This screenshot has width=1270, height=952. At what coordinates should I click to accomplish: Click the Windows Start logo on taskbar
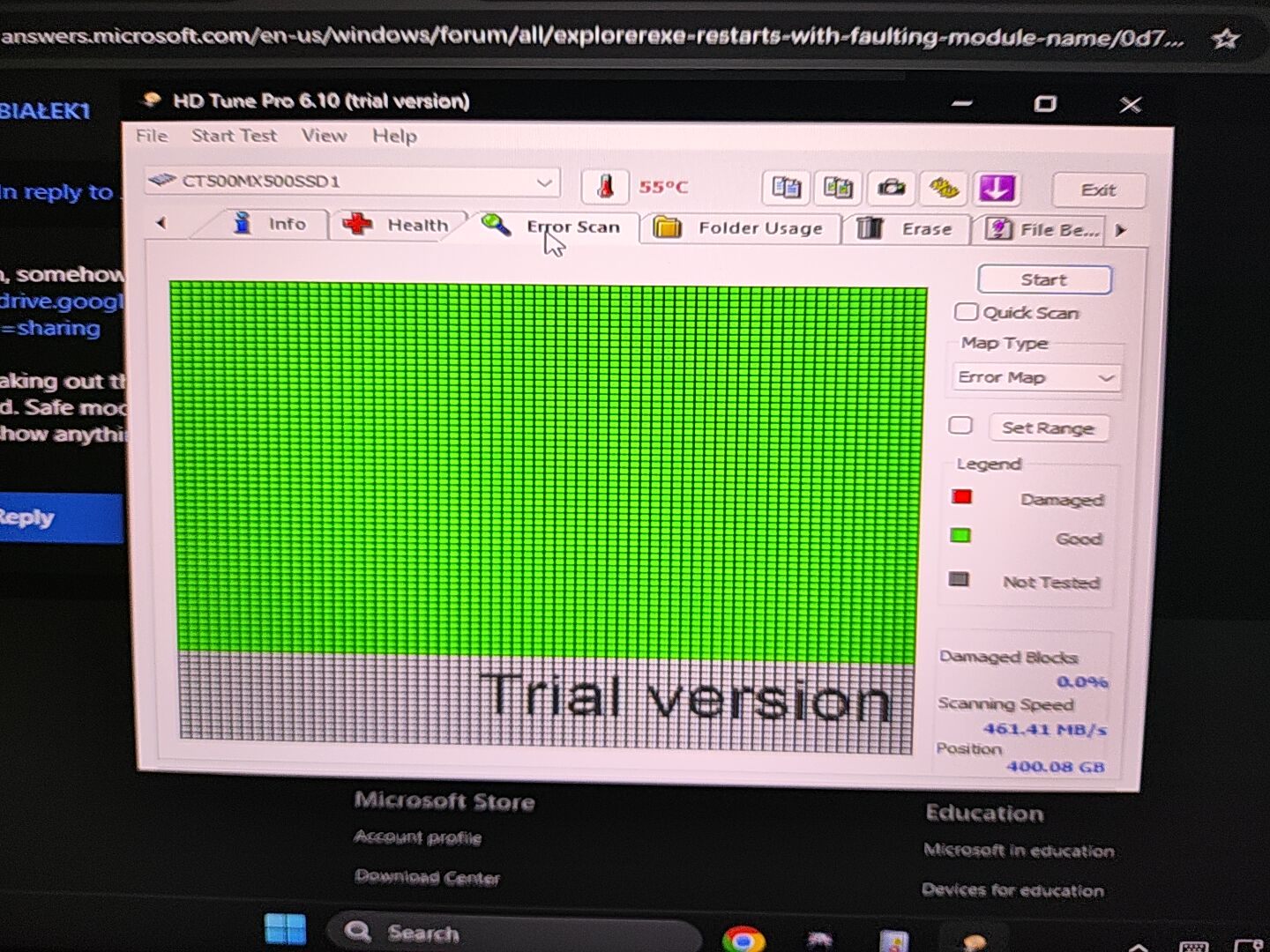[x=285, y=930]
